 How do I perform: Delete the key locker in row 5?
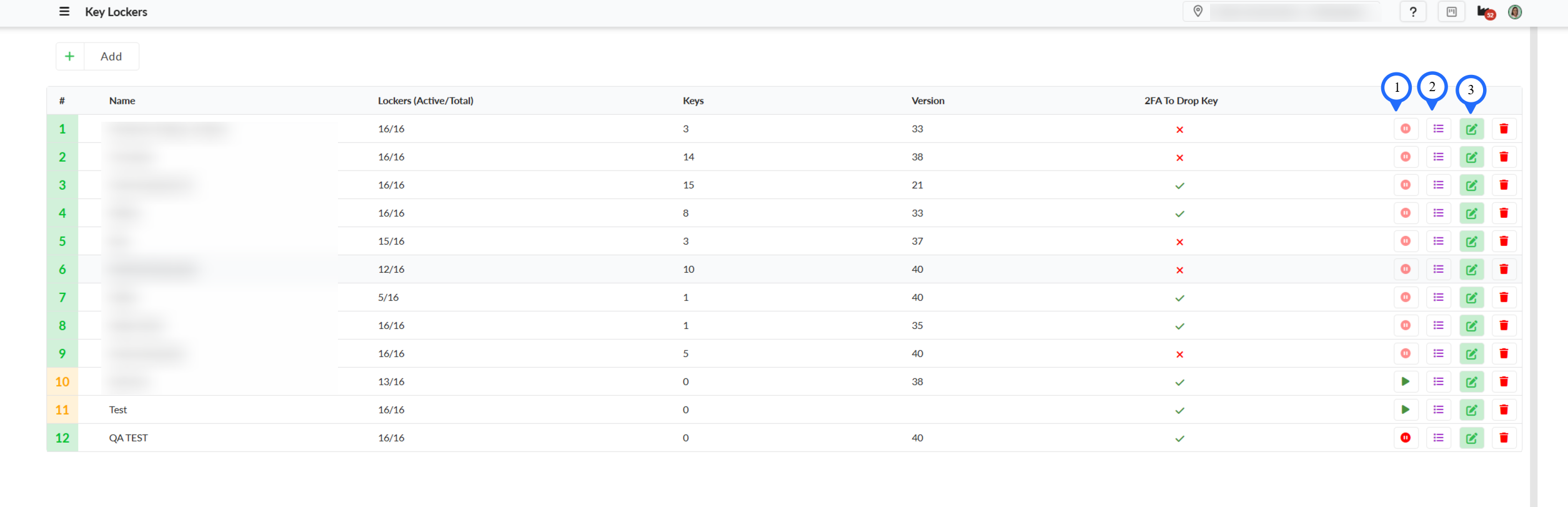tap(1504, 241)
